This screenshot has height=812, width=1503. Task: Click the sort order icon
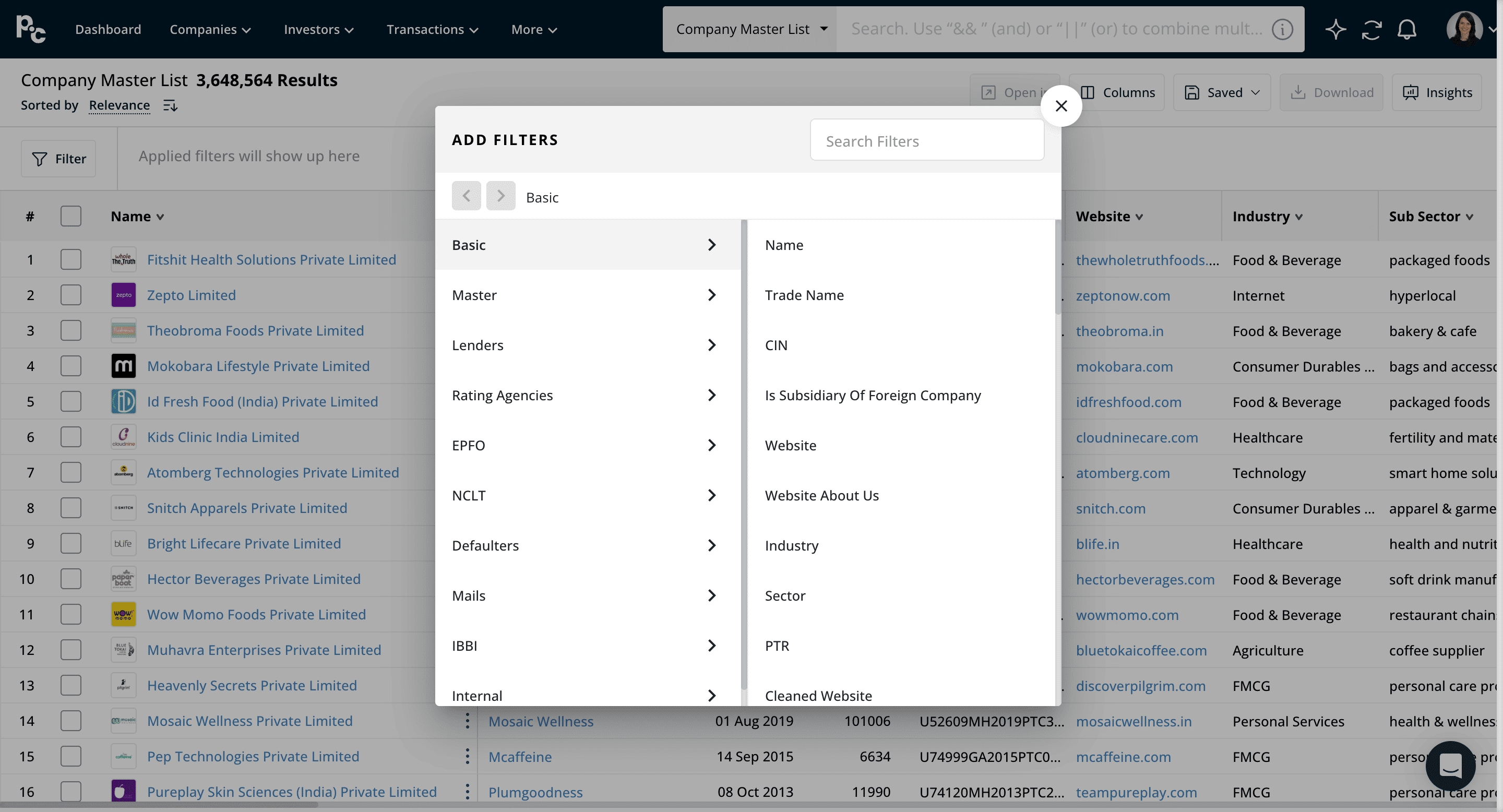tap(170, 105)
